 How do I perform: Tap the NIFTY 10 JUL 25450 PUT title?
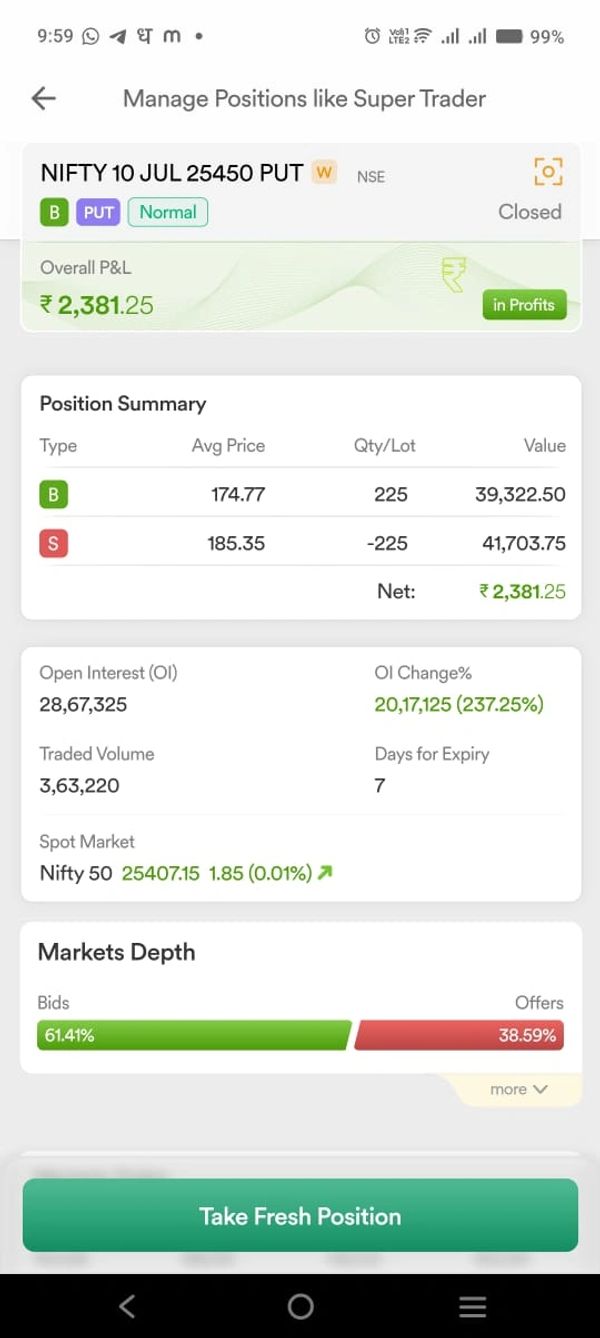pos(171,172)
